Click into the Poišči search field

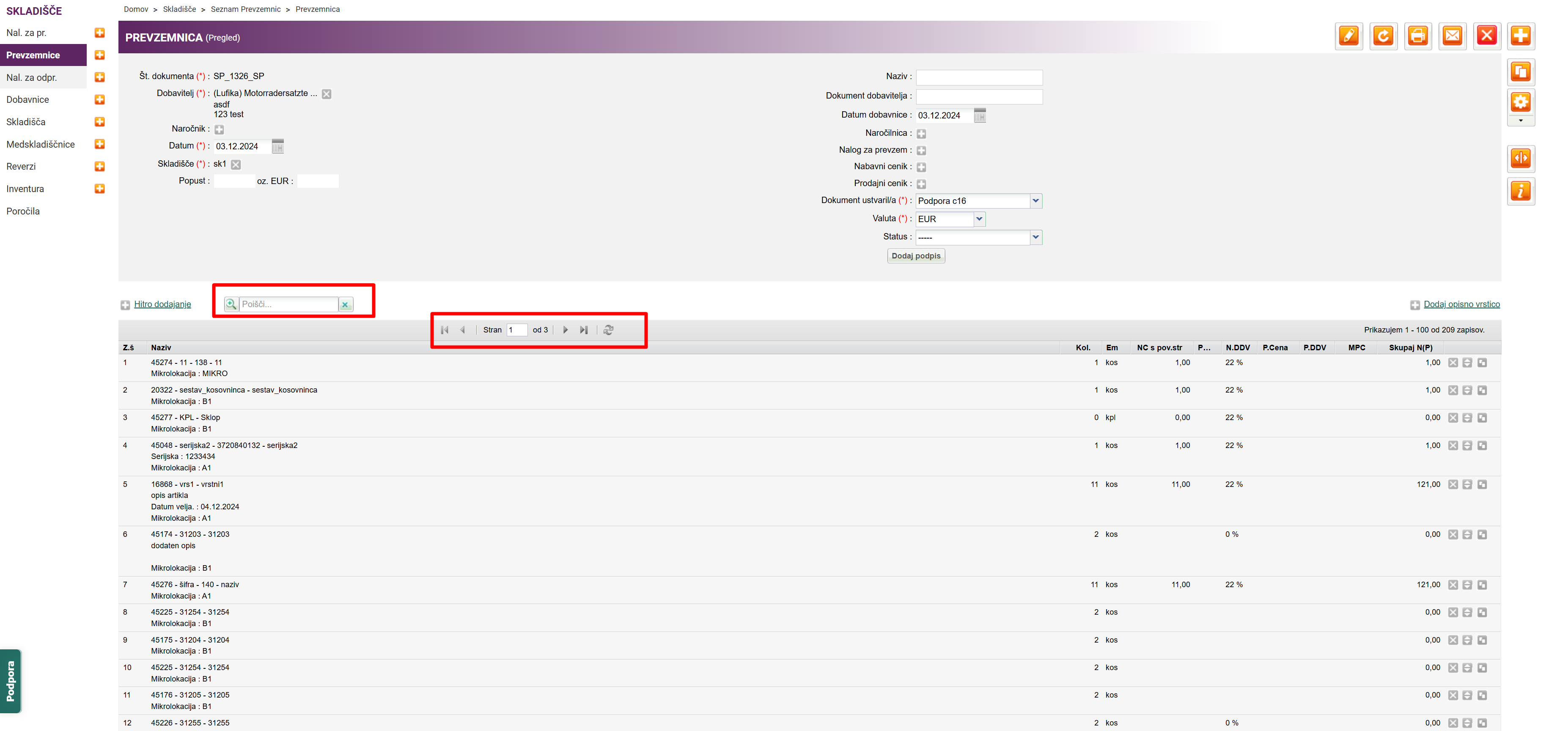[288, 304]
